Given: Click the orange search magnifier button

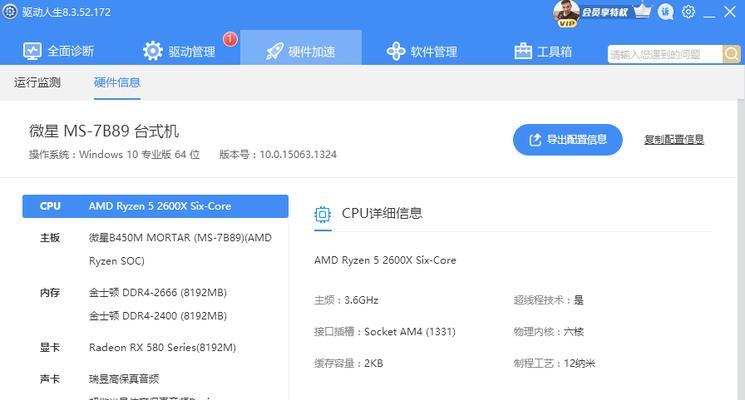Looking at the screenshot, I should [x=731, y=55].
